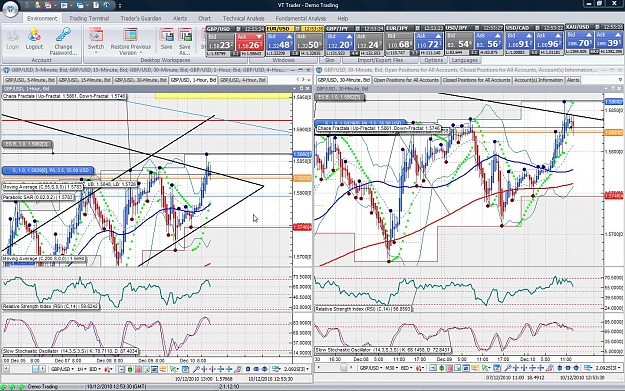Click Demo Trading status bar entry
Image resolution: width=625 pixels, height=391 pixels.
tap(43, 387)
